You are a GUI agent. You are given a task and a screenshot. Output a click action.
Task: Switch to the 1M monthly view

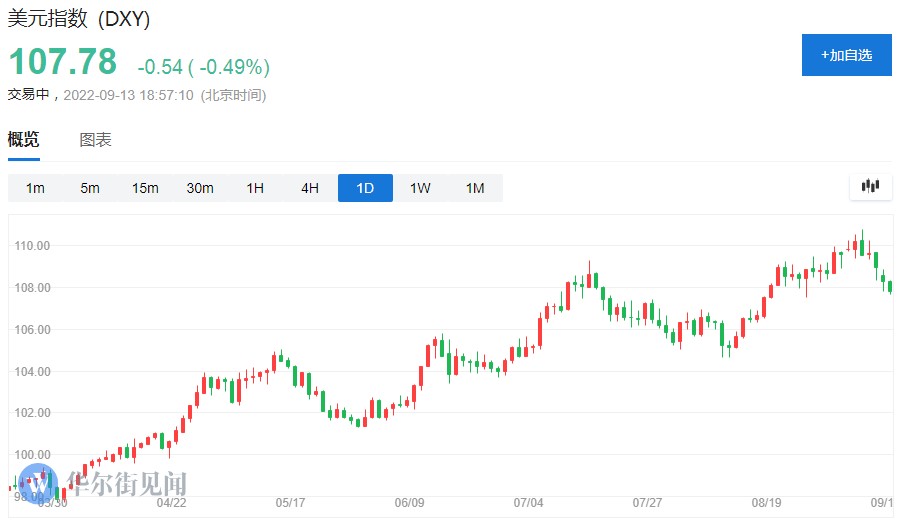coord(475,188)
